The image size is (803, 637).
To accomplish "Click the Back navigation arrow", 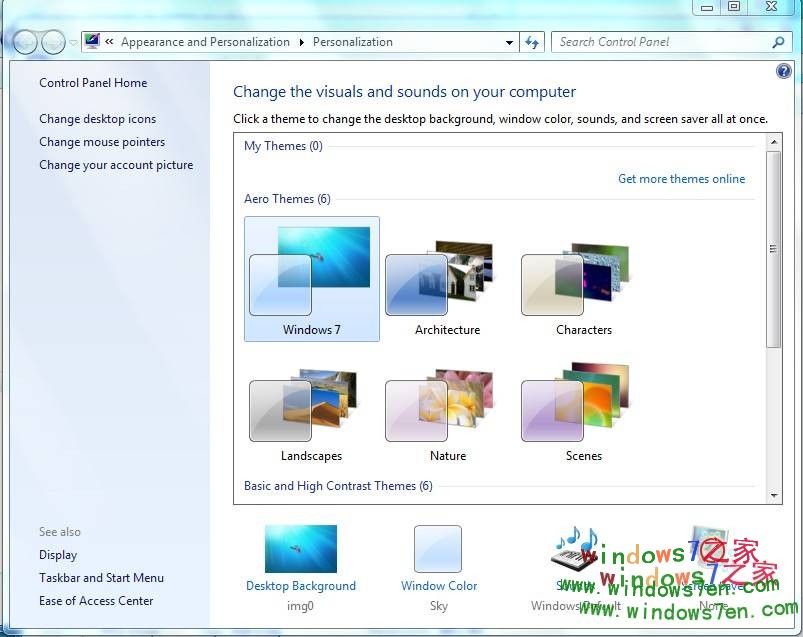I will pyautogui.click(x=26, y=42).
